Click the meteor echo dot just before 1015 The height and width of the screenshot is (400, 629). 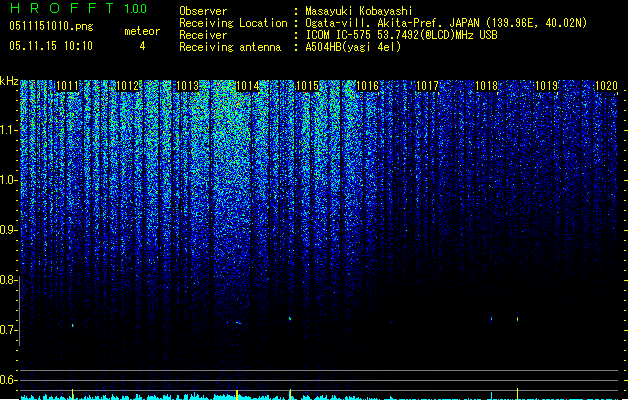[290, 319]
